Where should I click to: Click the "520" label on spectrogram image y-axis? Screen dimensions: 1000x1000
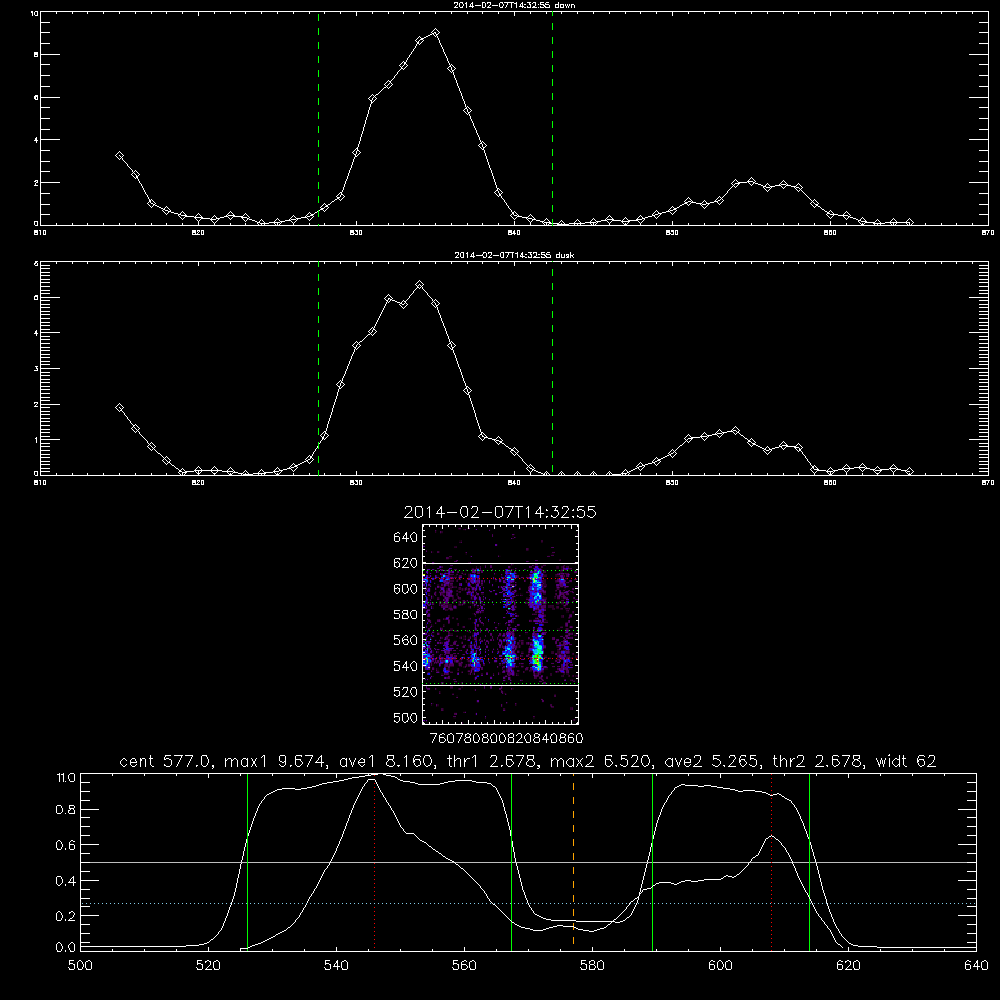click(406, 692)
